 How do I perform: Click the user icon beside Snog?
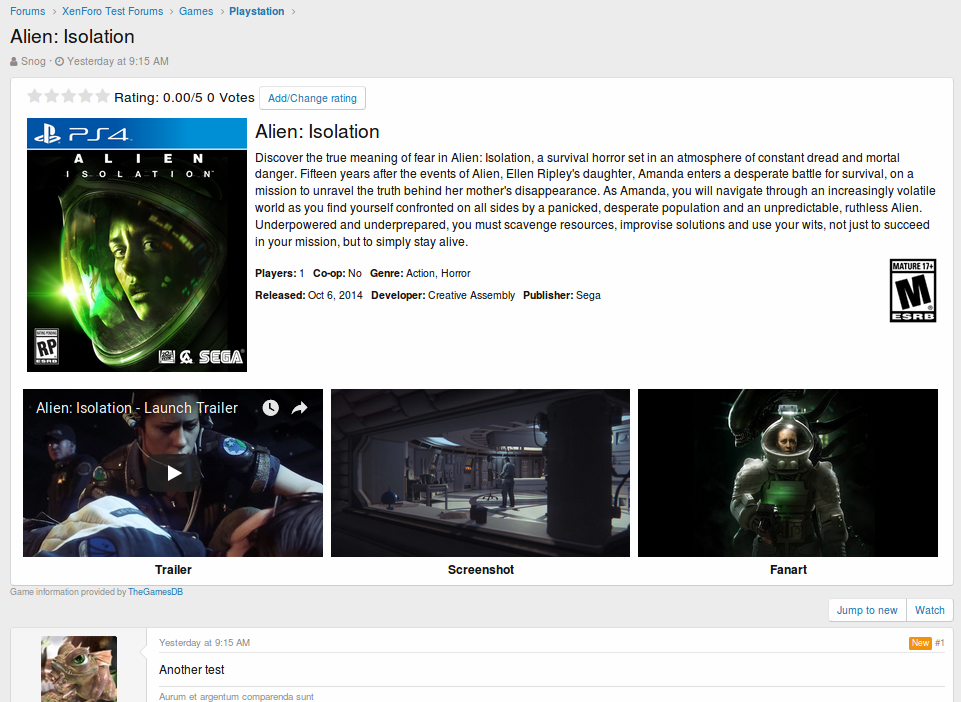[14, 61]
